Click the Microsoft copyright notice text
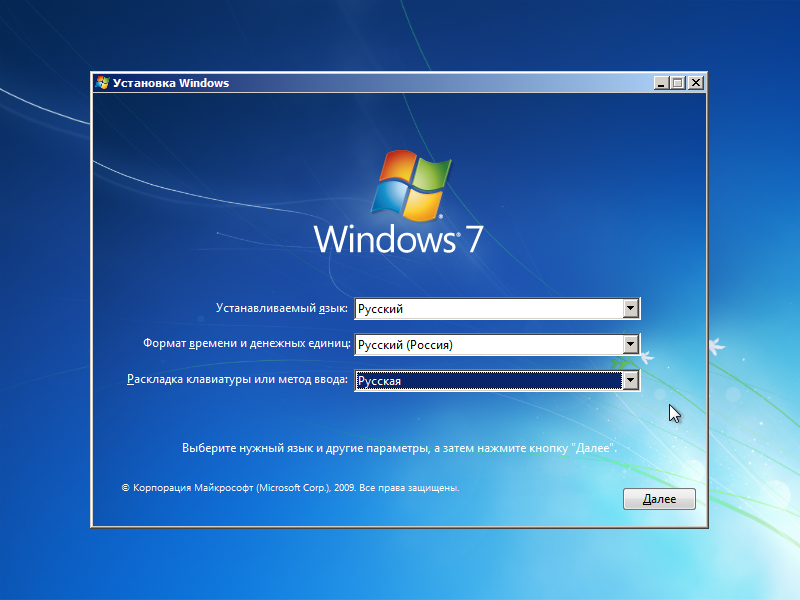 click(x=290, y=489)
